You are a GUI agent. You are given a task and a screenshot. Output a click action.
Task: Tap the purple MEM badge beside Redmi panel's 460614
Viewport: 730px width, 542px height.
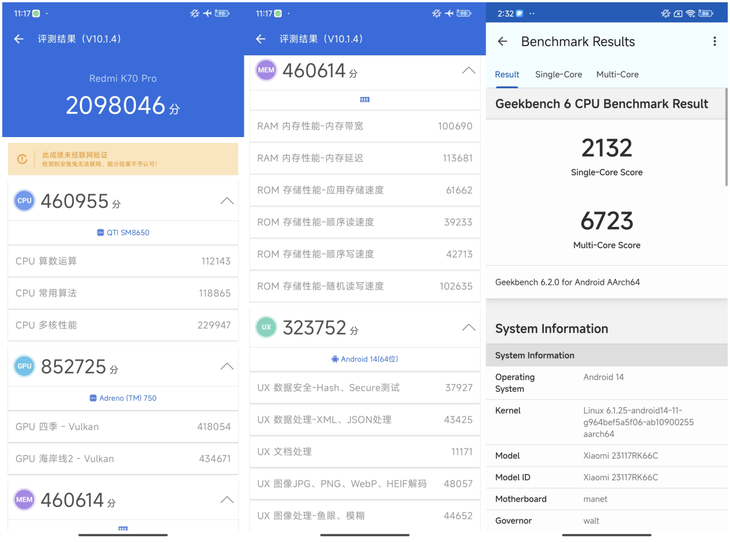pyautogui.click(x=24, y=500)
